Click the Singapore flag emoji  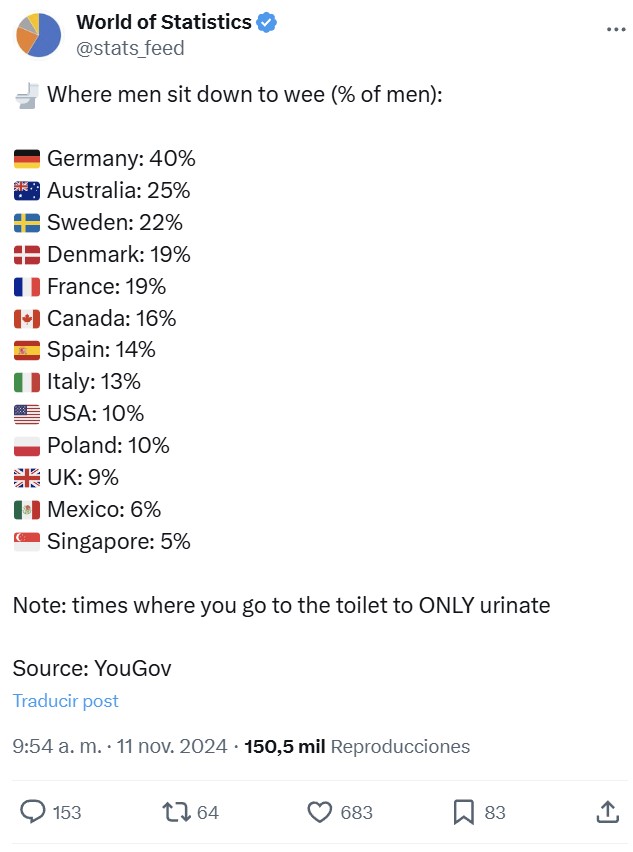point(25,541)
